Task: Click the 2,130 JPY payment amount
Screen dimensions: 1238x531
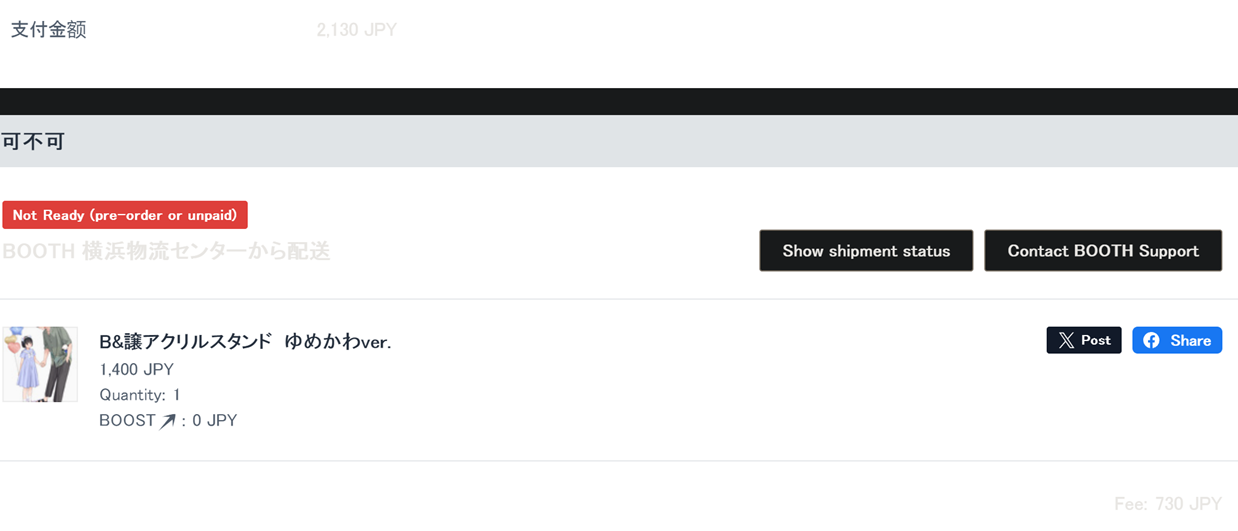Action: [356, 30]
